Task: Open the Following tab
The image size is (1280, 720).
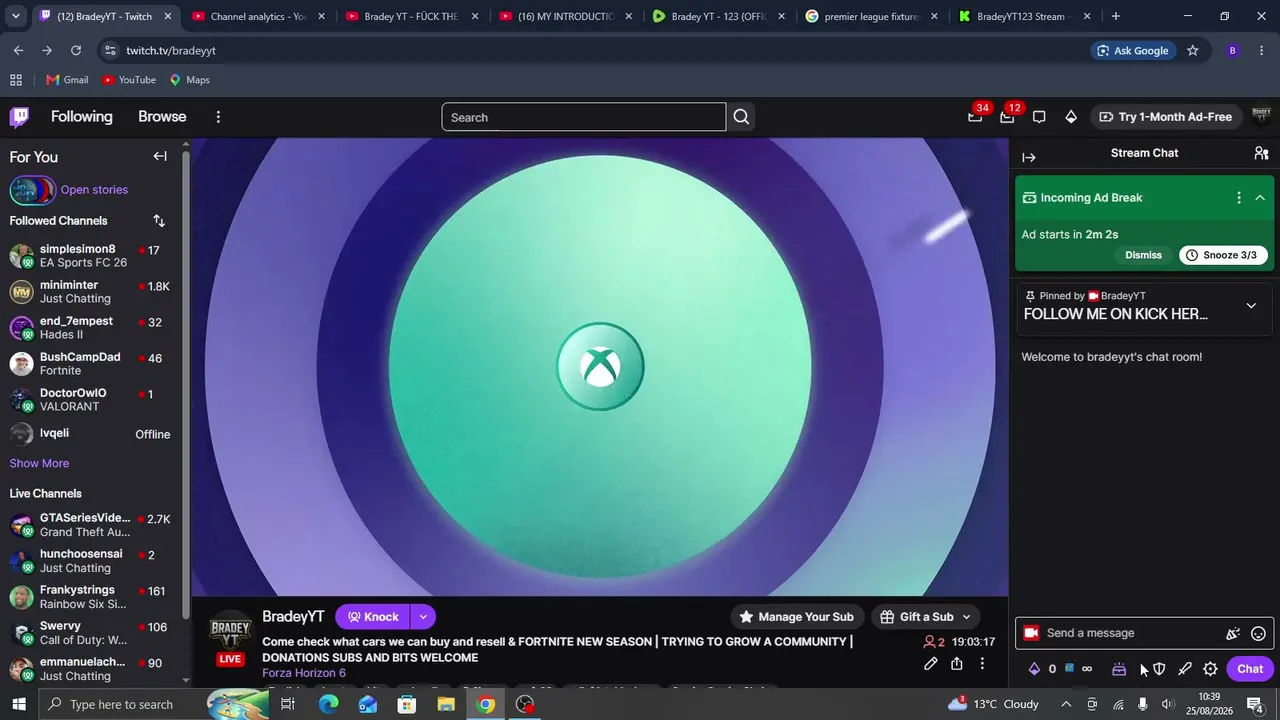Action: click(x=82, y=117)
